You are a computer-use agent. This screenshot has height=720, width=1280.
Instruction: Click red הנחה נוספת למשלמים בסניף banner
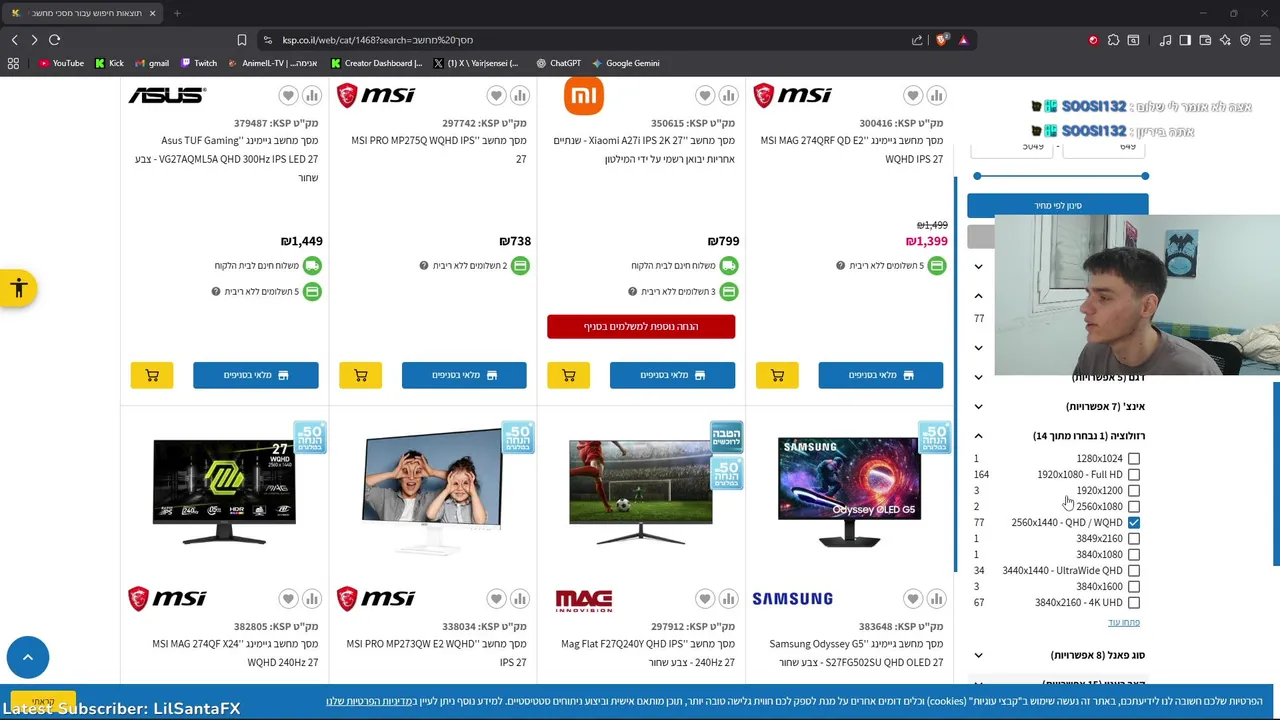point(641,327)
